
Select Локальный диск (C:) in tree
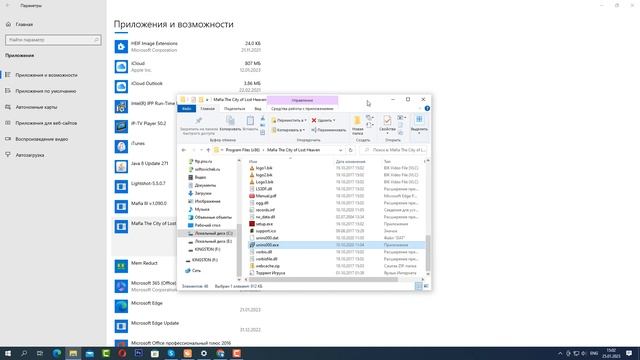click(x=213, y=233)
